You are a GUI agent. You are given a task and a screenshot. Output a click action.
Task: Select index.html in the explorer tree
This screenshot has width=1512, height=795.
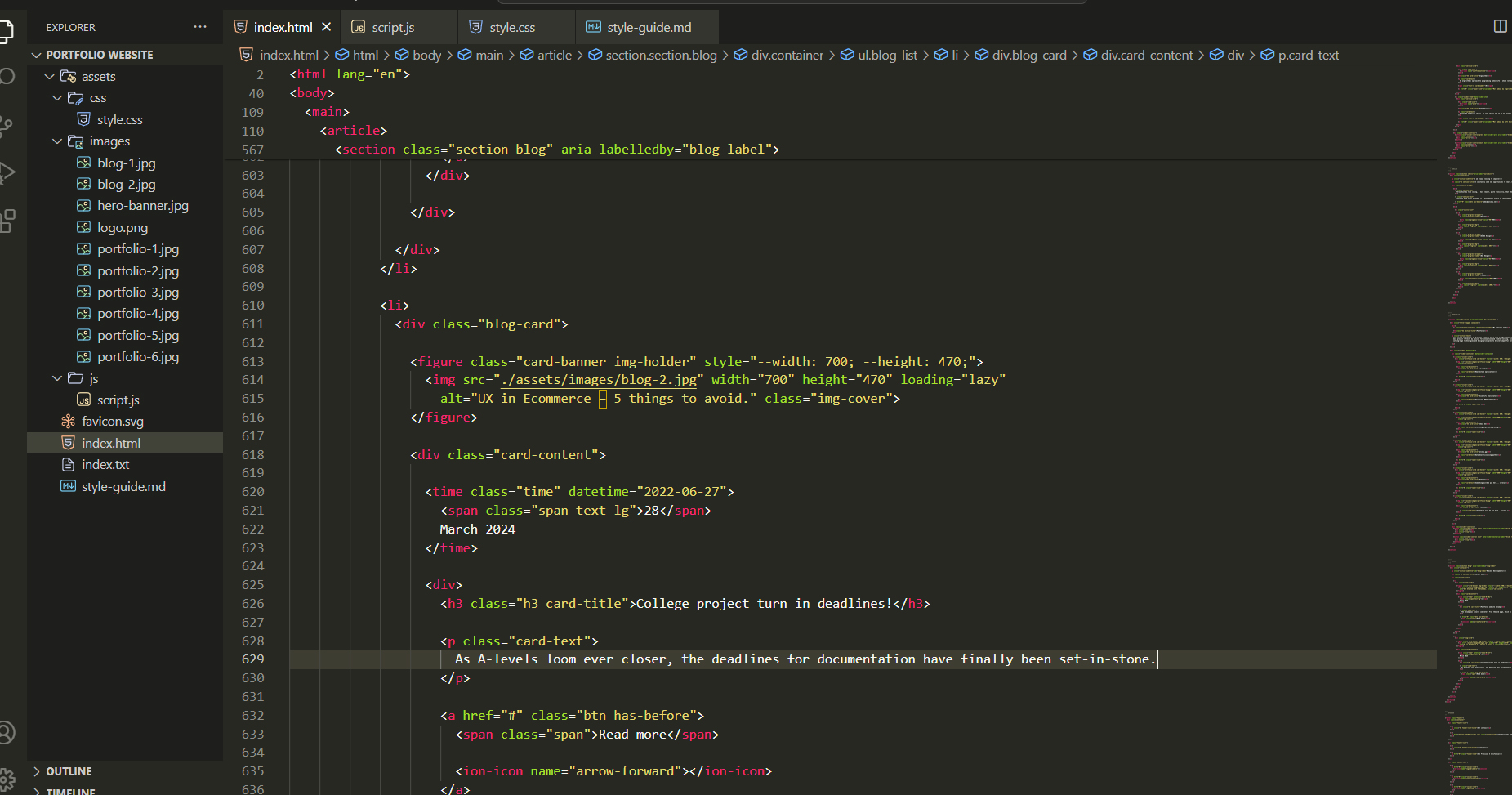pyautogui.click(x=125, y=443)
